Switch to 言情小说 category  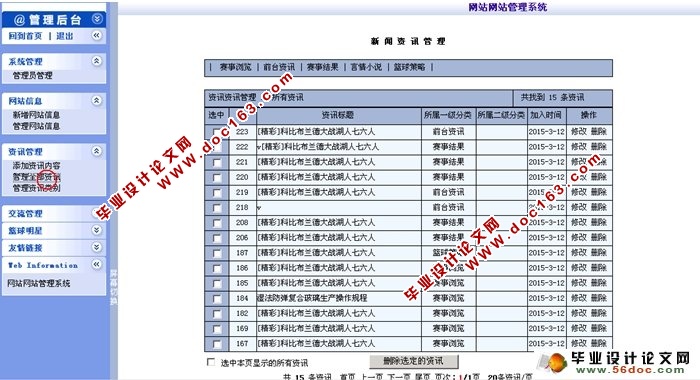point(366,67)
